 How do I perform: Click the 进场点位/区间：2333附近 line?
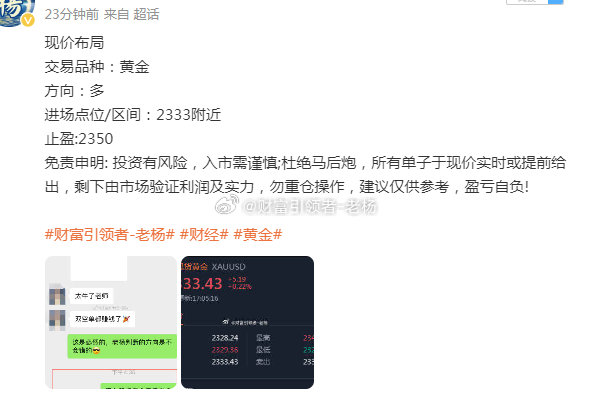(x=133, y=115)
